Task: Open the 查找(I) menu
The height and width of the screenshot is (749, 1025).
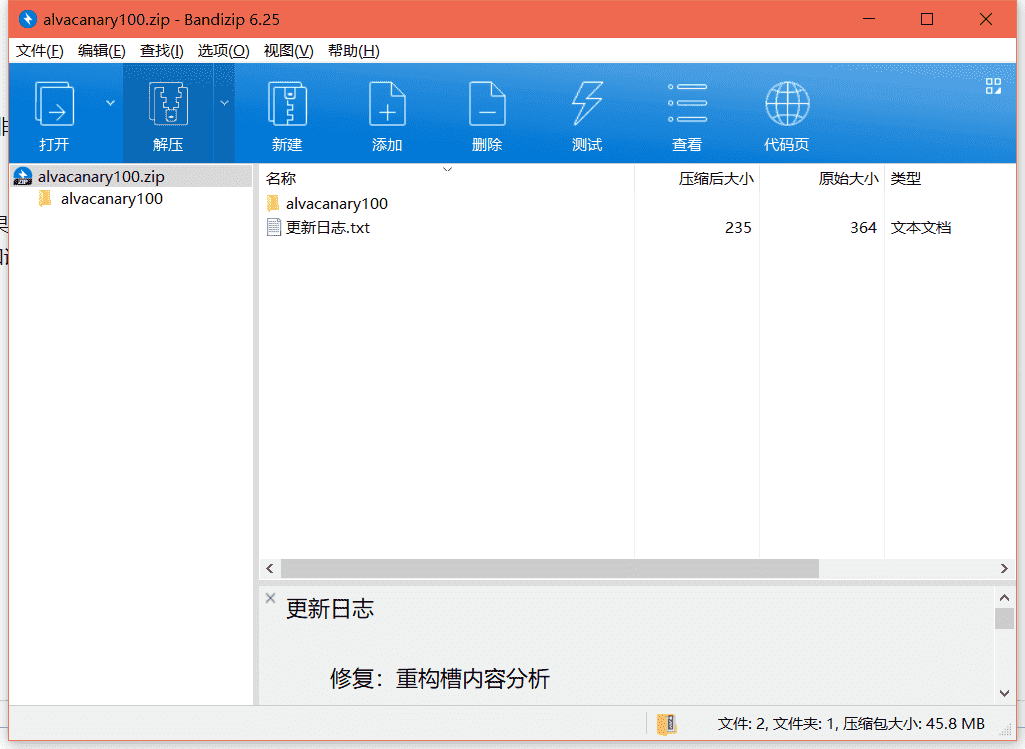Action: (161, 51)
